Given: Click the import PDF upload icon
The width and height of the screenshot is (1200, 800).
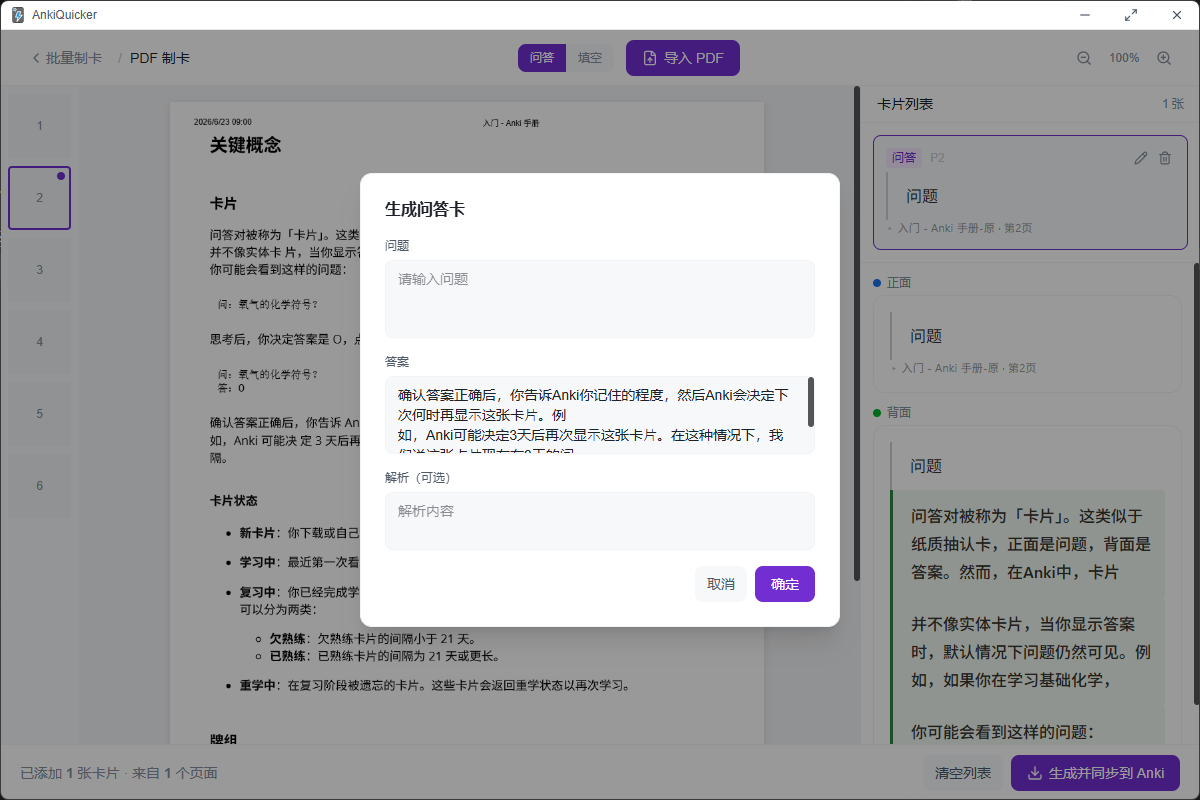Looking at the screenshot, I should (650, 58).
